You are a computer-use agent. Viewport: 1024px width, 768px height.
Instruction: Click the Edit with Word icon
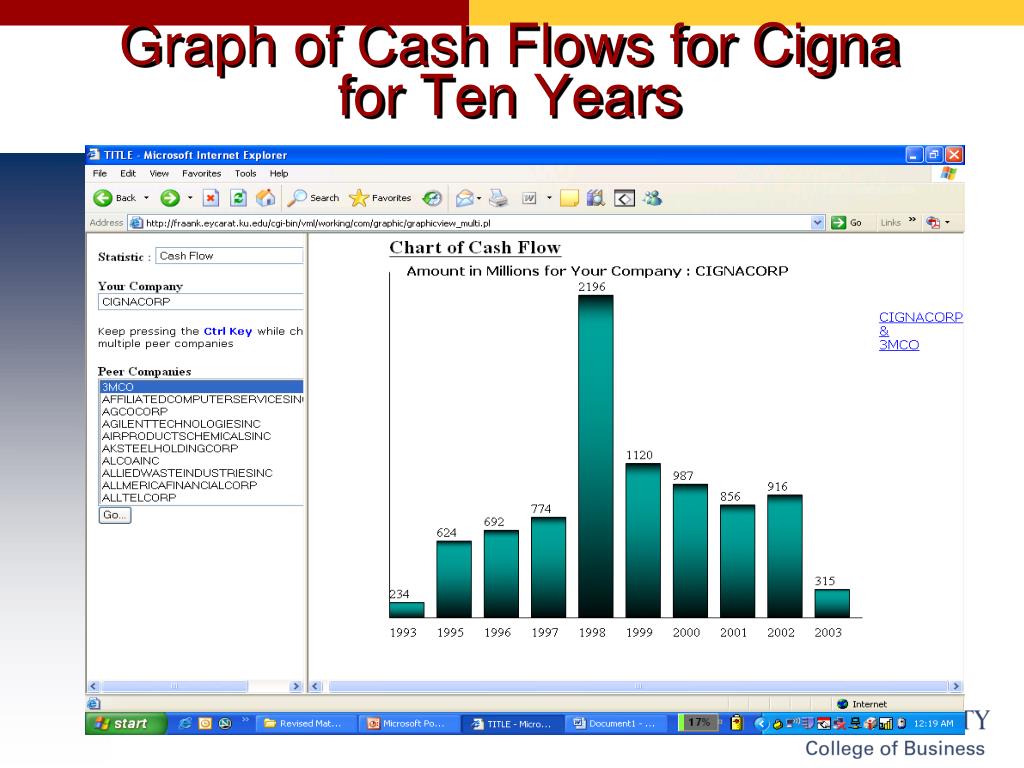529,198
